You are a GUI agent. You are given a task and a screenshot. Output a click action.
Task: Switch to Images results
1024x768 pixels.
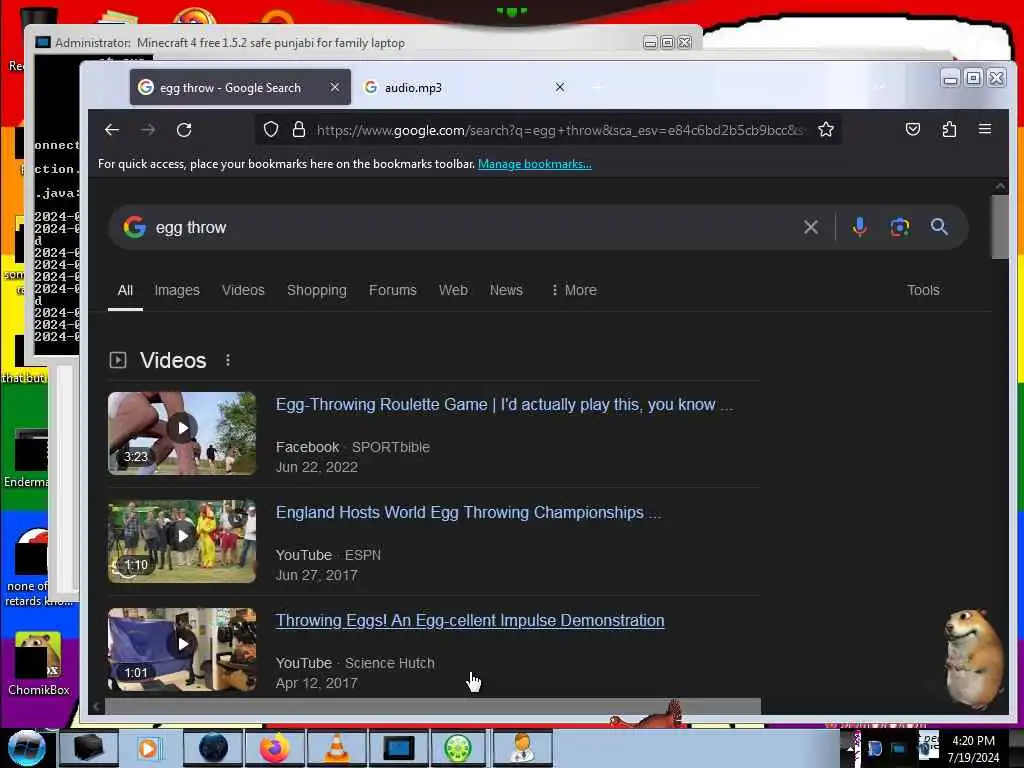pos(177,290)
